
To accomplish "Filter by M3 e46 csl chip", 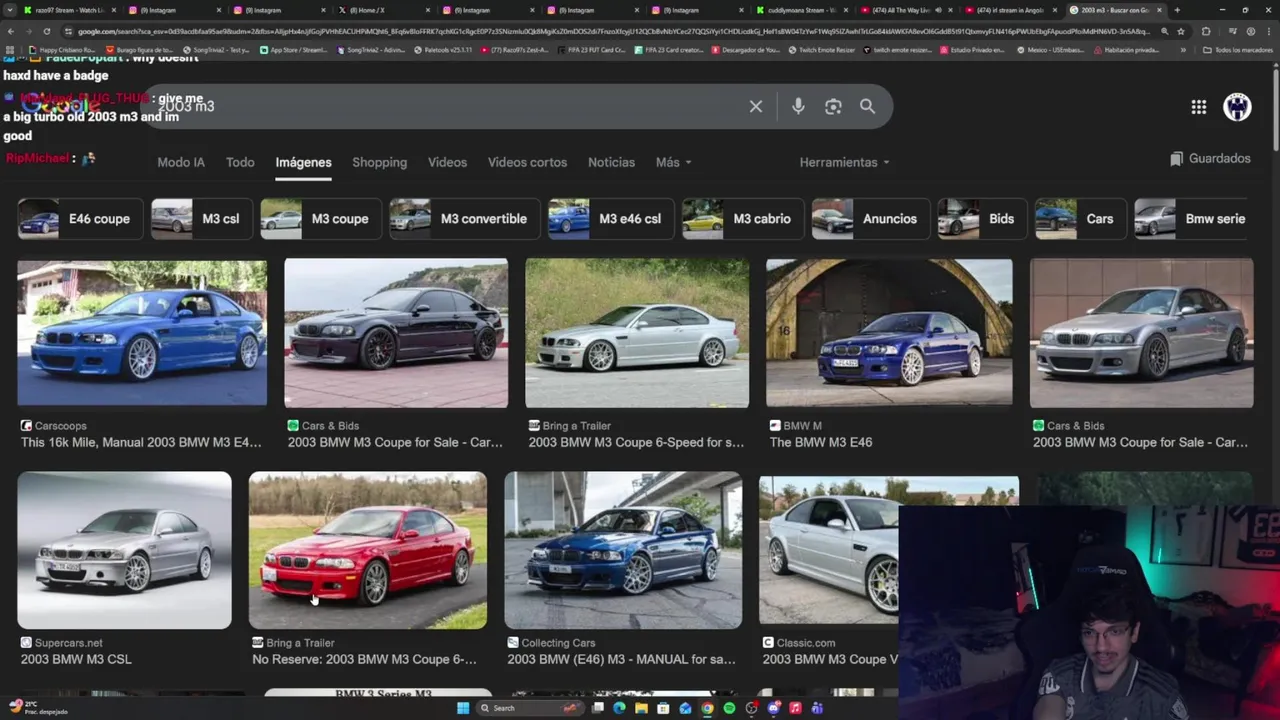I will (x=610, y=219).
